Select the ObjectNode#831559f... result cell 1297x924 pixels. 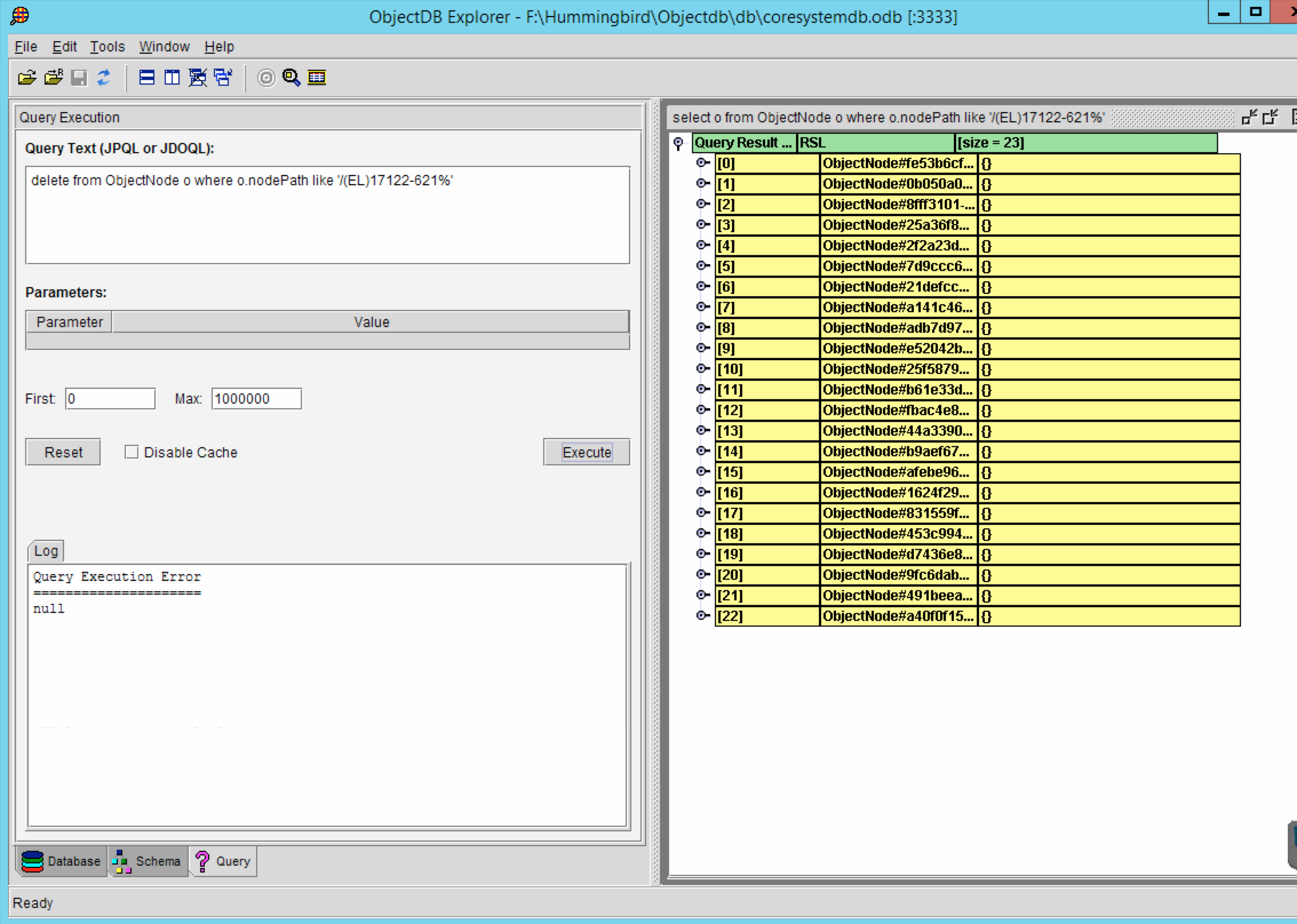point(898,513)
